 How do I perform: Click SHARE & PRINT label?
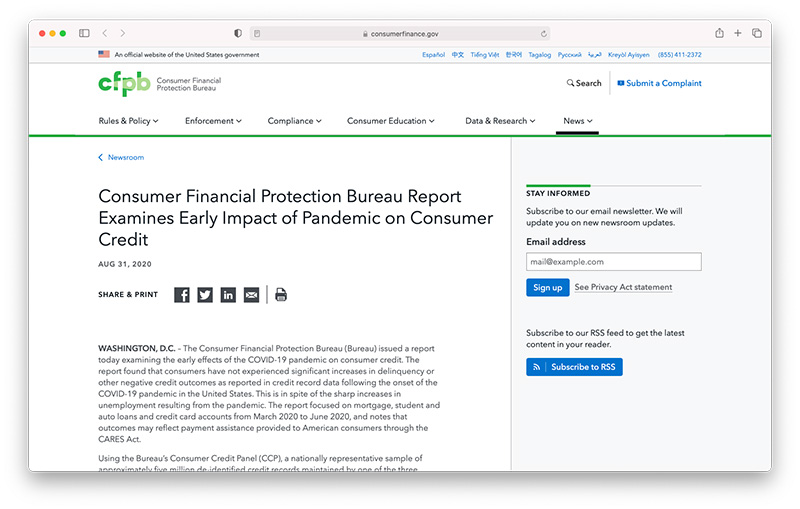click(128, 295)
